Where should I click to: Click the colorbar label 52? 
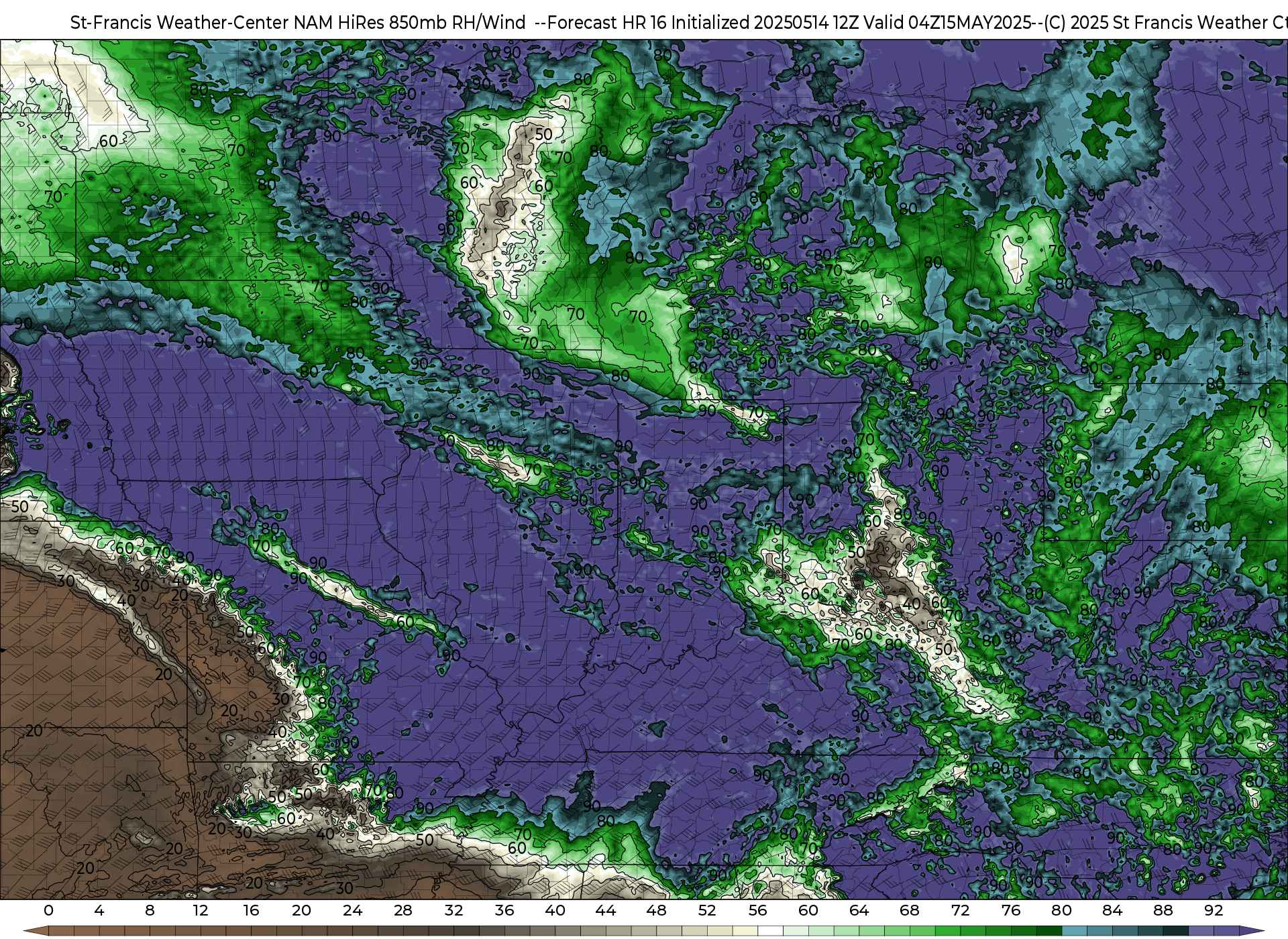point(707,910)
